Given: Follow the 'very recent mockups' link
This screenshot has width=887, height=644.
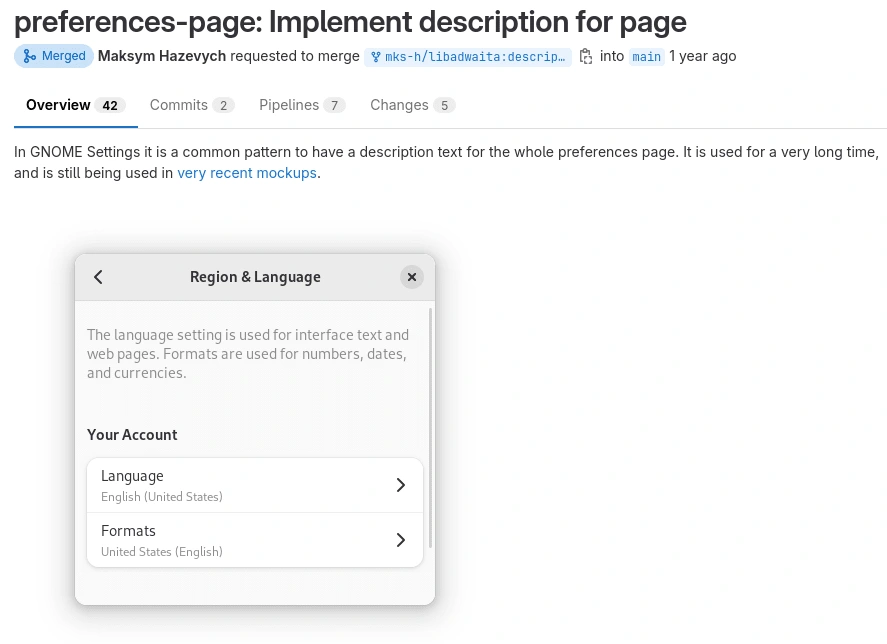Looking at the screenshot, I should [x=247, y=173].
